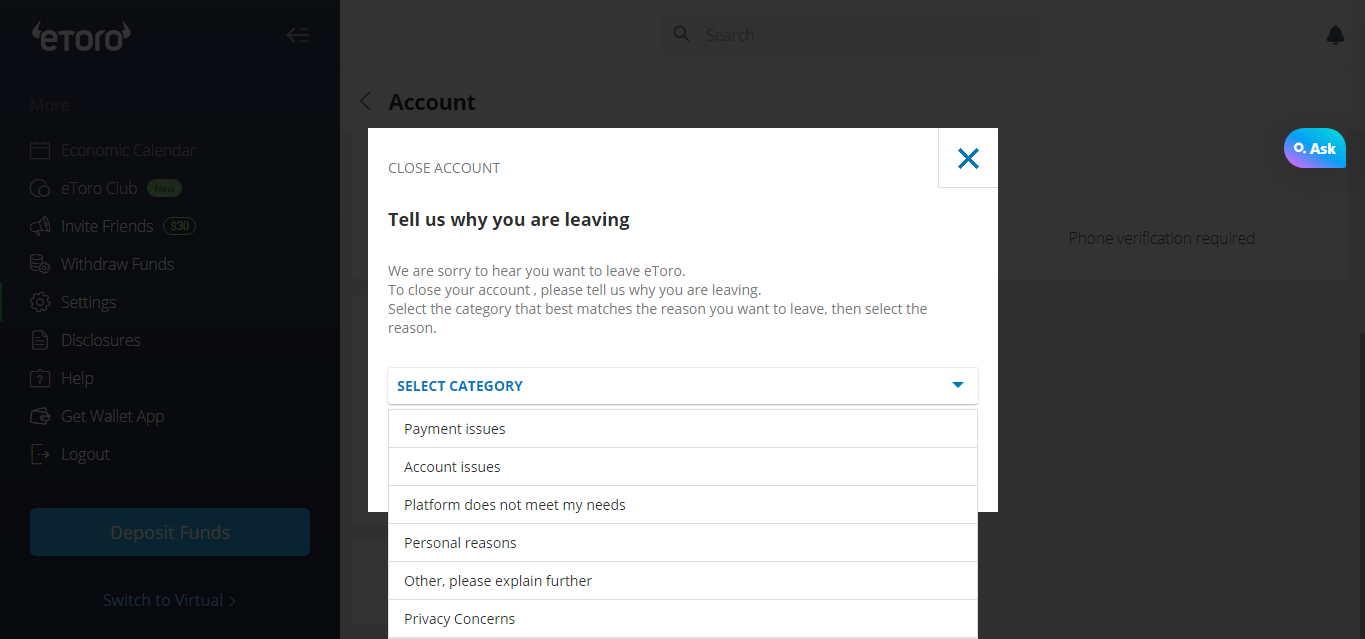Screen dimensions: 1365x639
Task: Collapse the sidebar using the arrow icon
Action: [x=297, y=35]
